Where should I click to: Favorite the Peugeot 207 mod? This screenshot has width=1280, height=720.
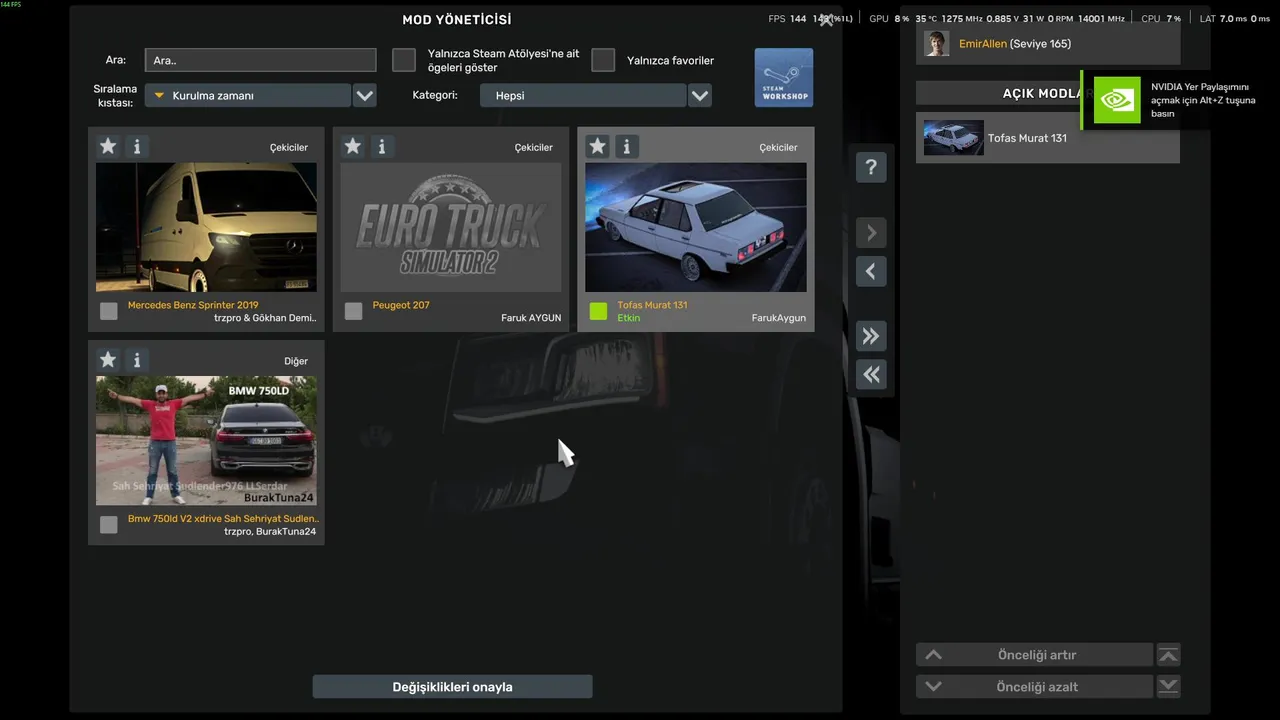[x=353, y=147]
